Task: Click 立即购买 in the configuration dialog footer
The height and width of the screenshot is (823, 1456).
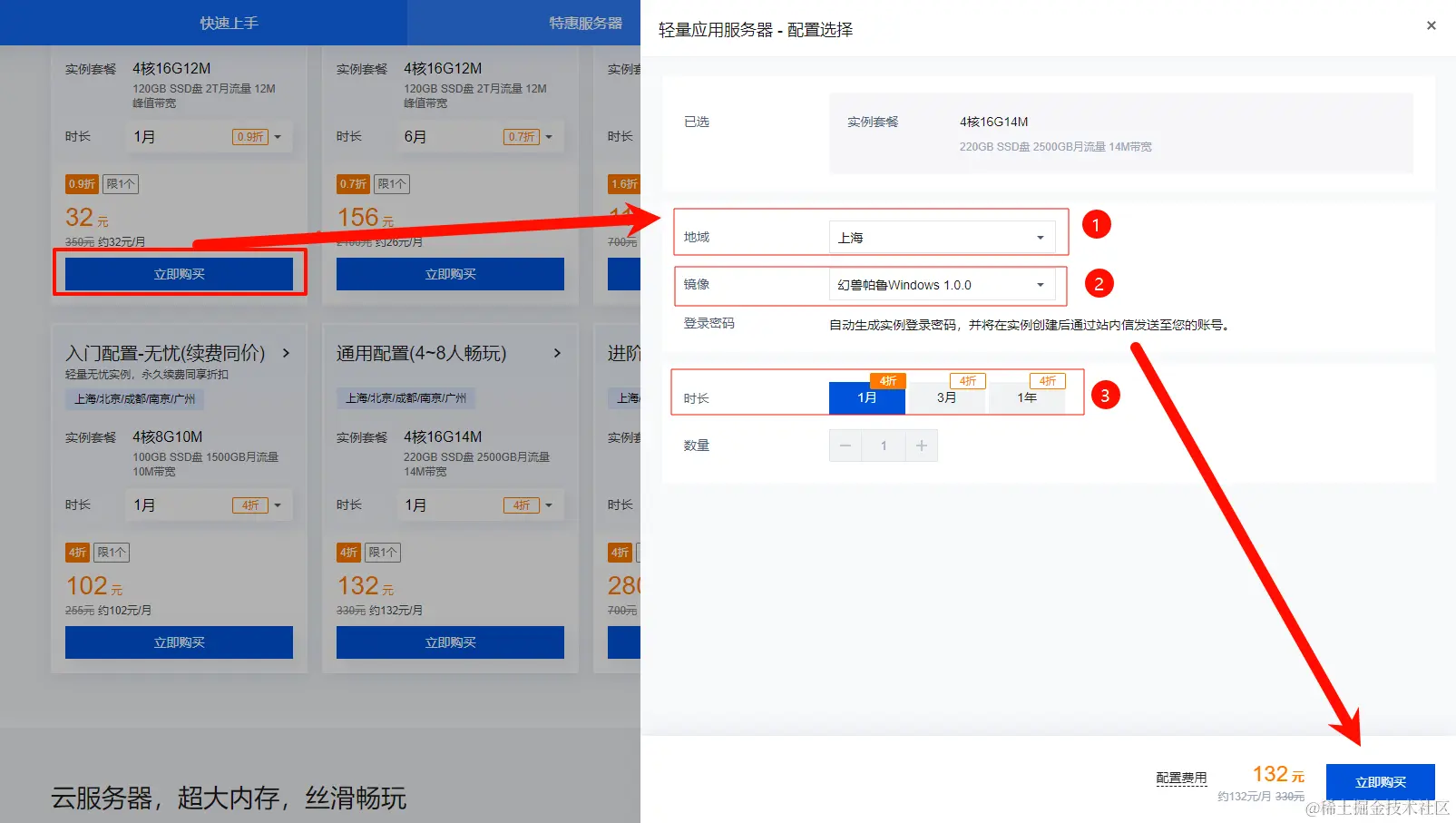Action: [1381, 782]
